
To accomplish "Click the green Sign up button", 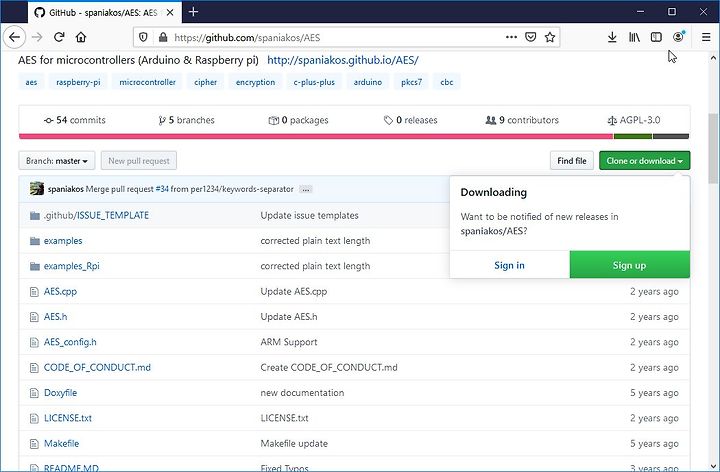I will [630, 265].
